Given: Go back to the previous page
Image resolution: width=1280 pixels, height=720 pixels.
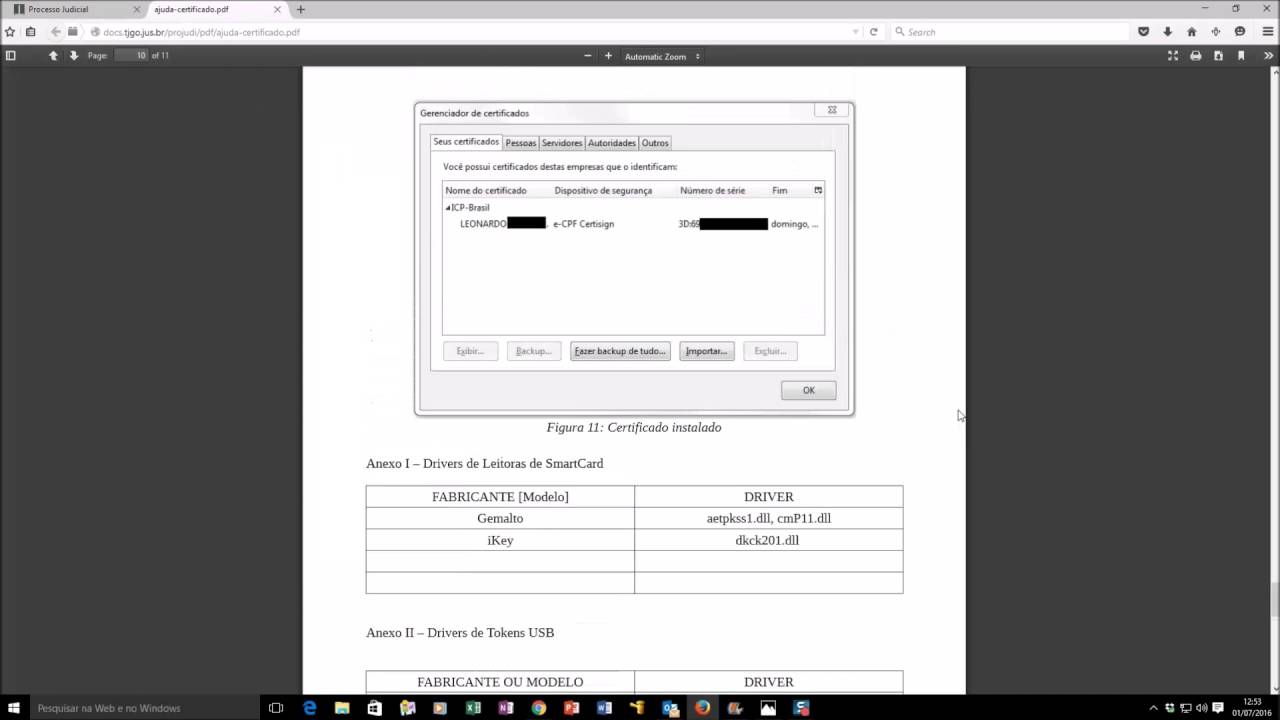Looking at the screenshot, I should 56,32.
